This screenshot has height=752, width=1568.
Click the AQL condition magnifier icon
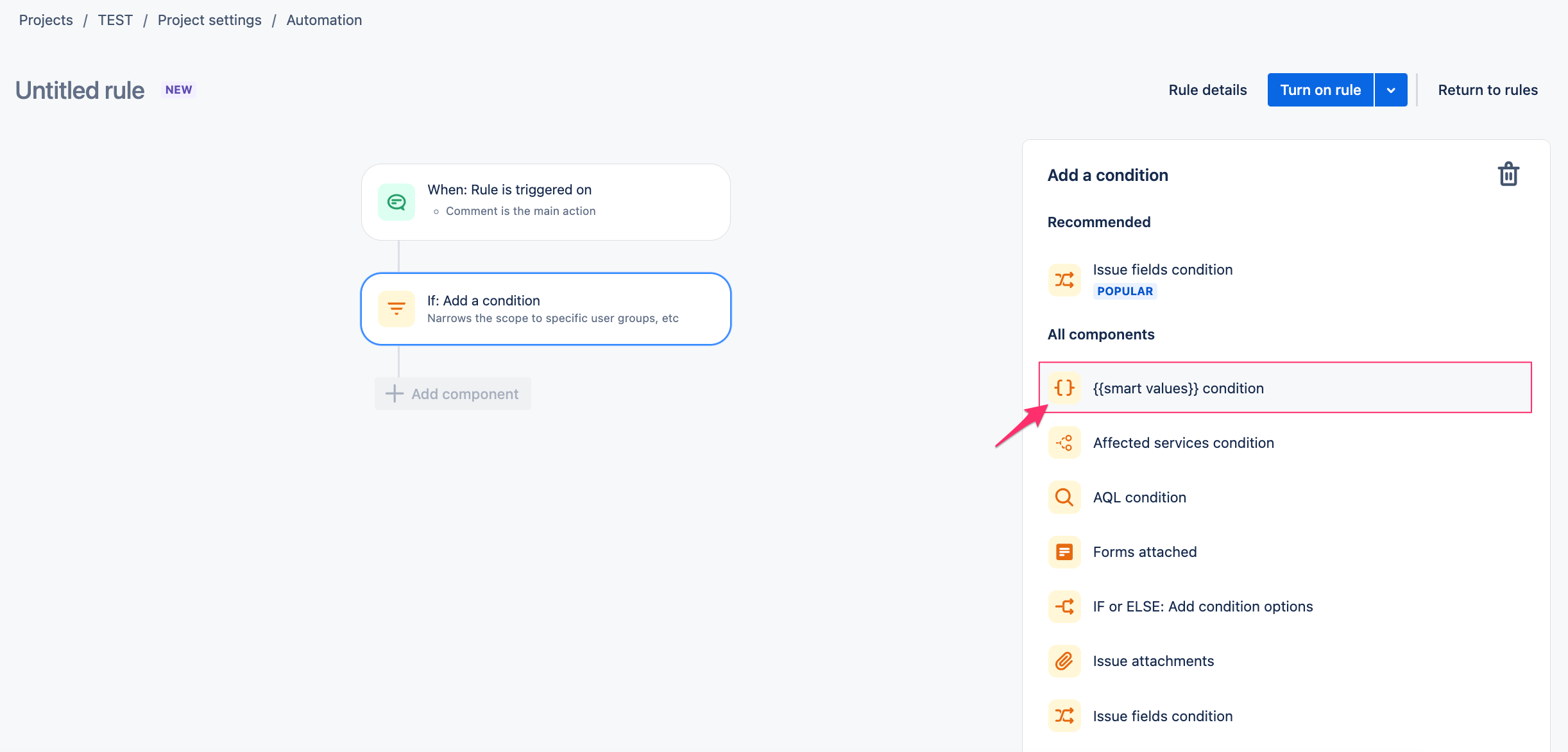1064,497
